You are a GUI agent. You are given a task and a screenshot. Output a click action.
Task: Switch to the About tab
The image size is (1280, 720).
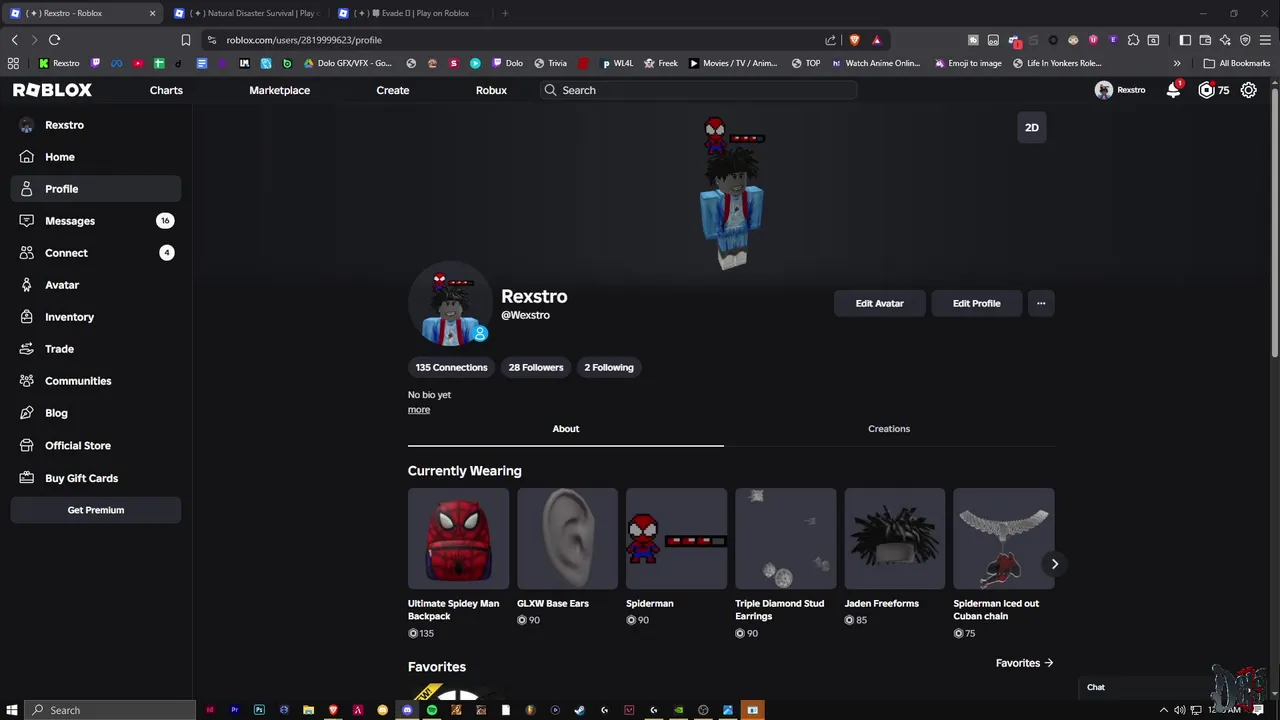pyautogui.click(x=566, y=429)
